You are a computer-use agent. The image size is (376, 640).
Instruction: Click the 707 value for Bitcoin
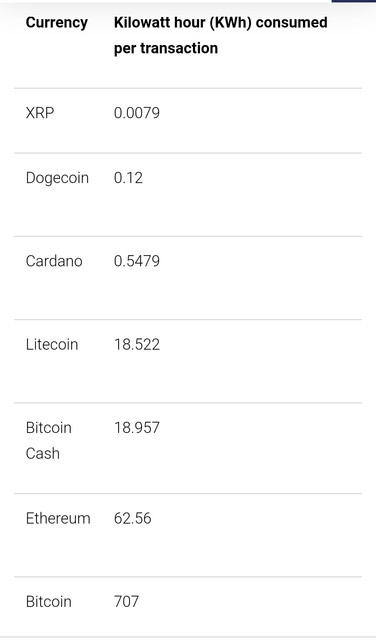tap(126, 602)
